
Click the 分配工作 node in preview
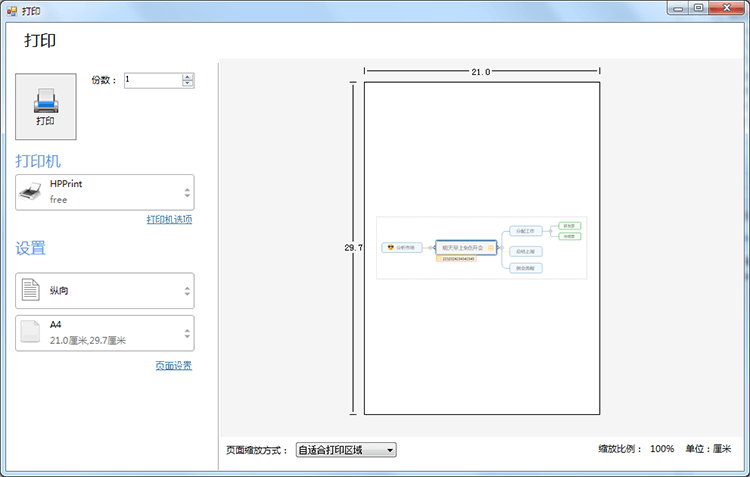click(x=525, y=231)
